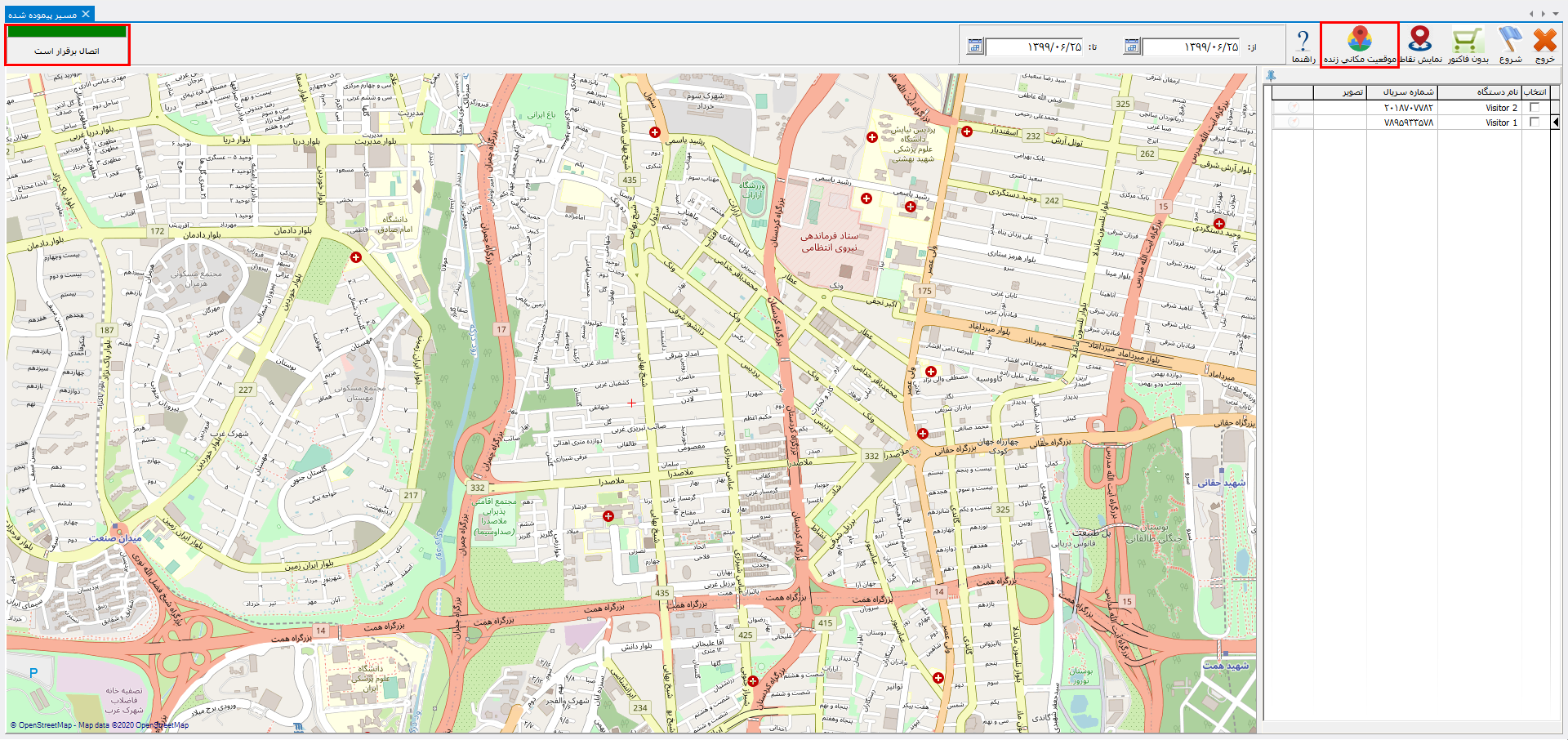Close the مسیر پیموده شده tab

click(86, 14)
